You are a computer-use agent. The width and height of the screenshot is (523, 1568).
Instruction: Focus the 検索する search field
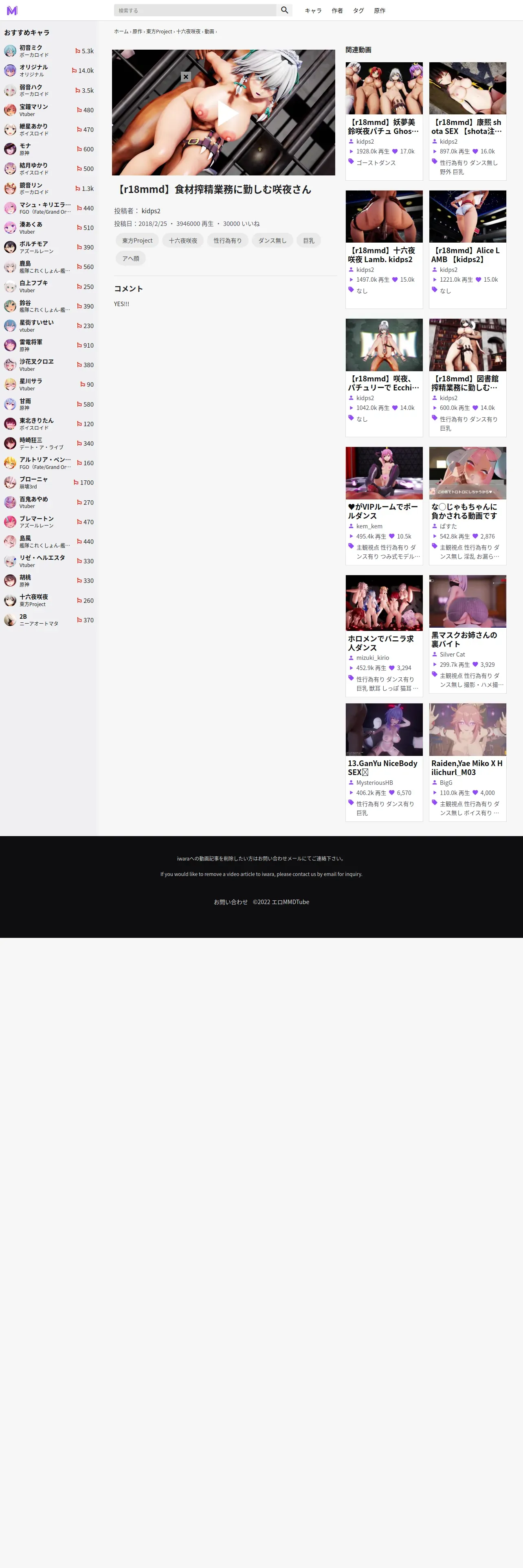click(195, 10)
